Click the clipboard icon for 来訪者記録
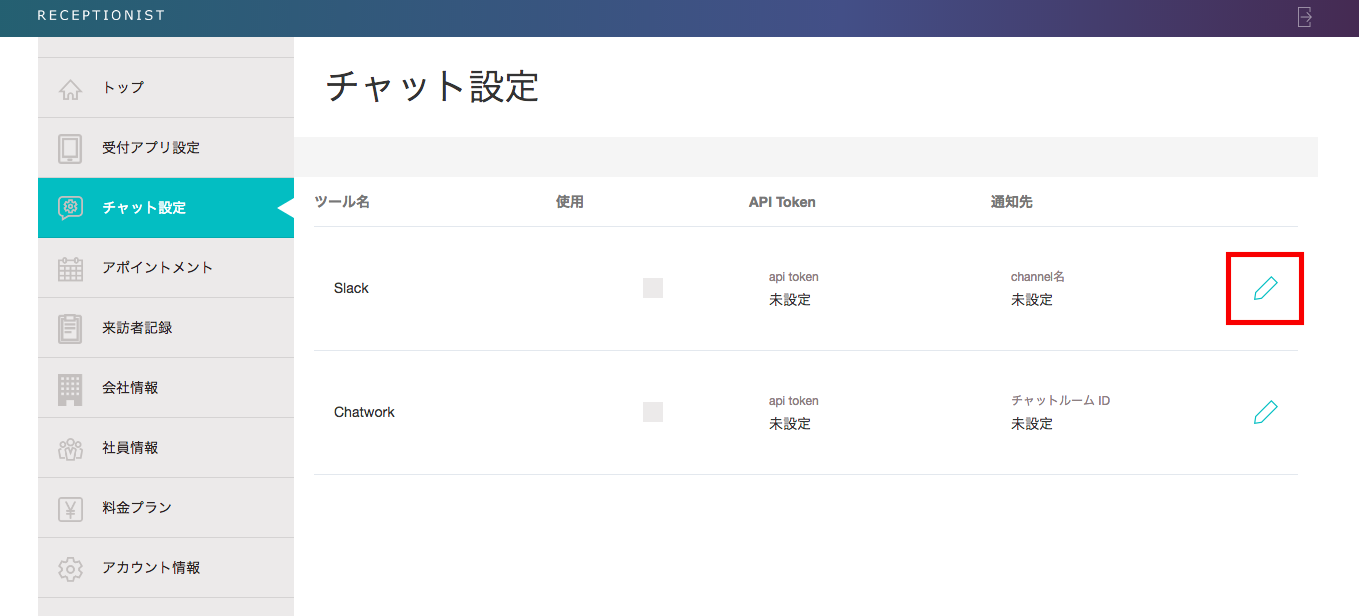 point(70,328)
